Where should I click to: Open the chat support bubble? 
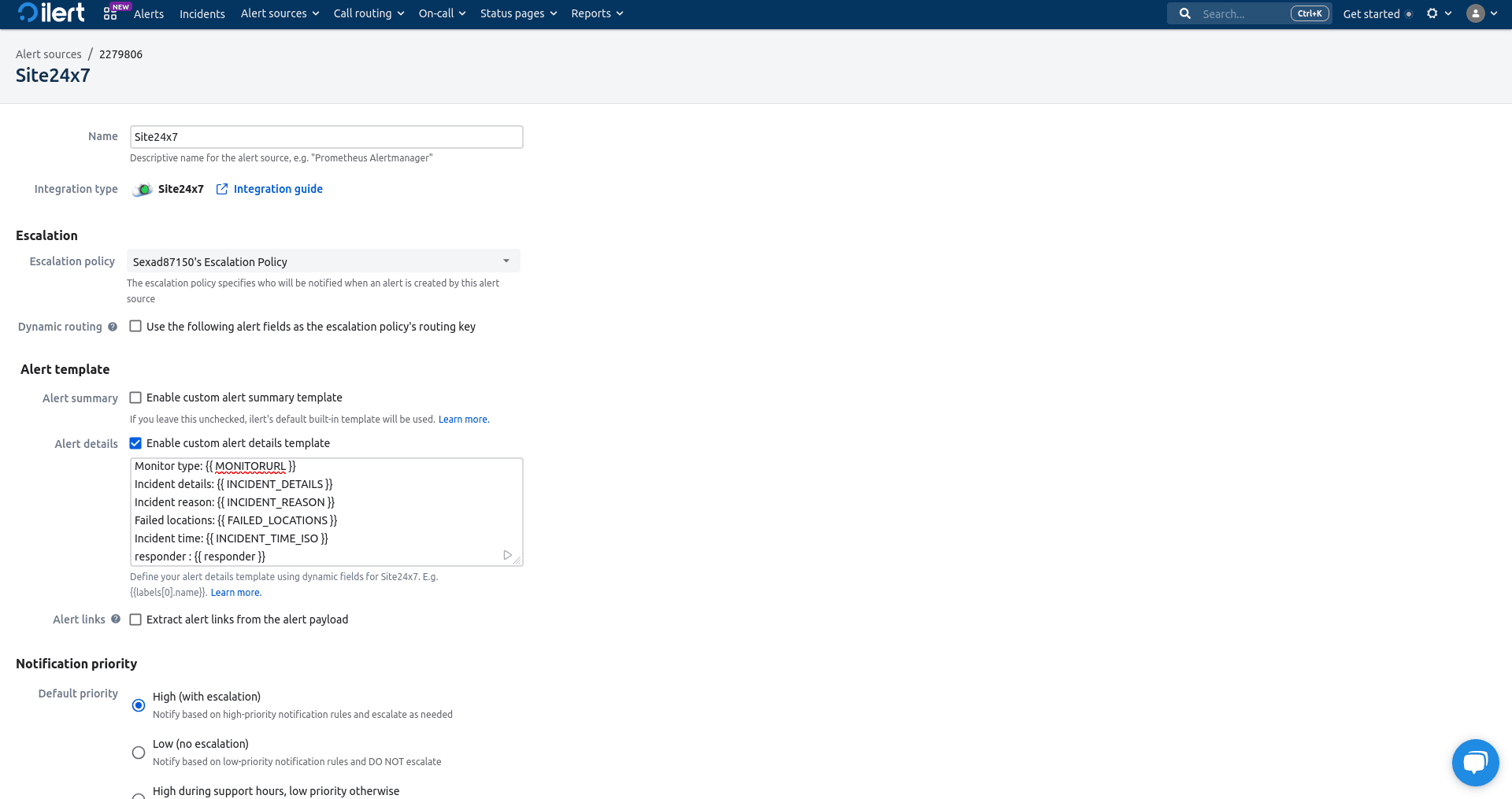point(1475,762)
